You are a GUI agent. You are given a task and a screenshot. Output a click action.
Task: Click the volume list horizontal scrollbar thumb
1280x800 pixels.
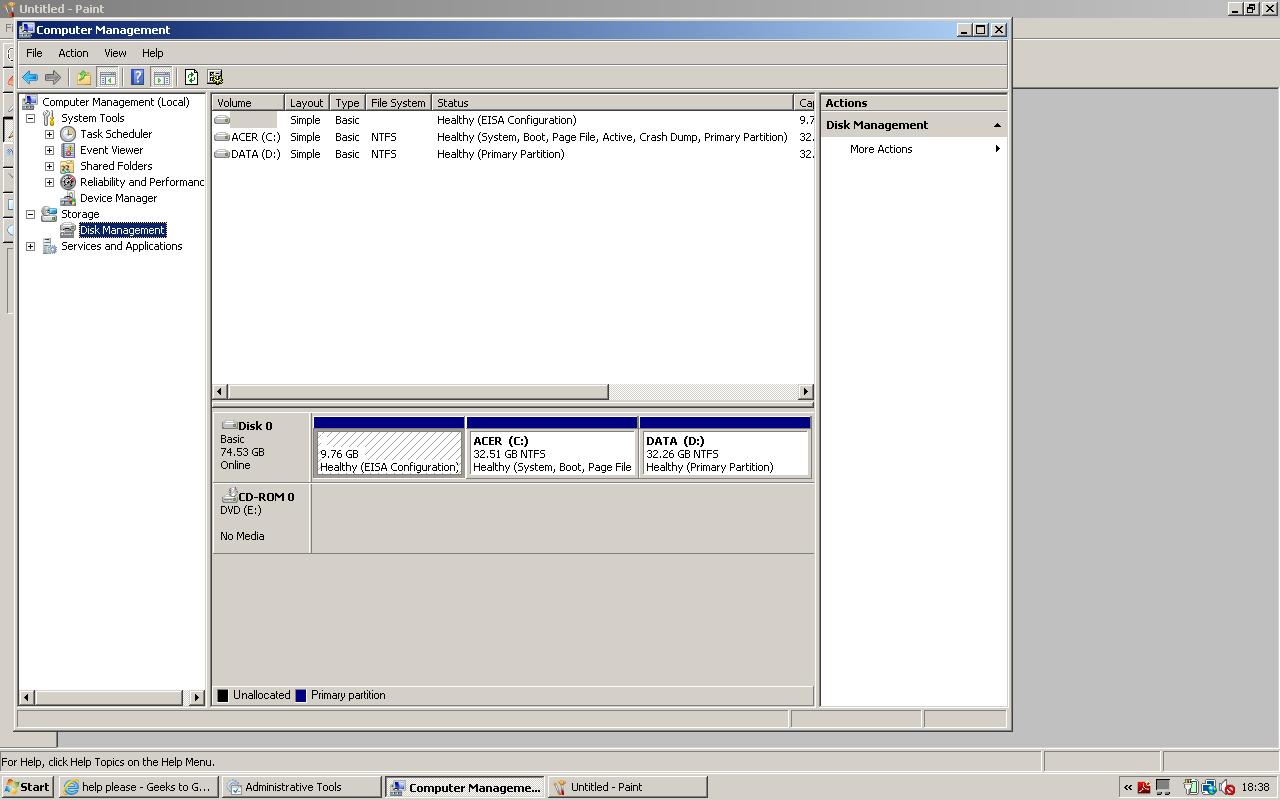tap(418, 391)
